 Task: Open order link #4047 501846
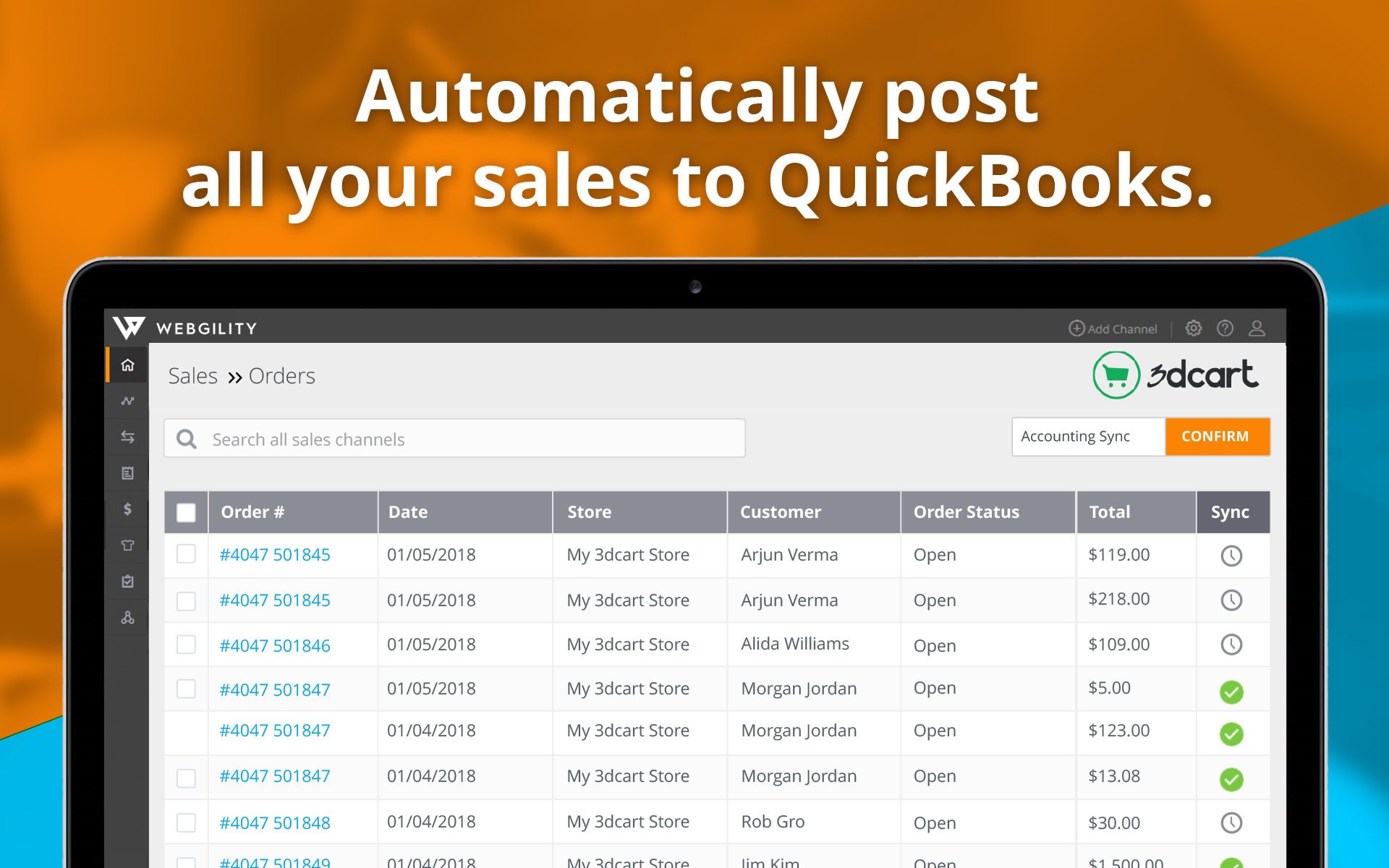275,646
